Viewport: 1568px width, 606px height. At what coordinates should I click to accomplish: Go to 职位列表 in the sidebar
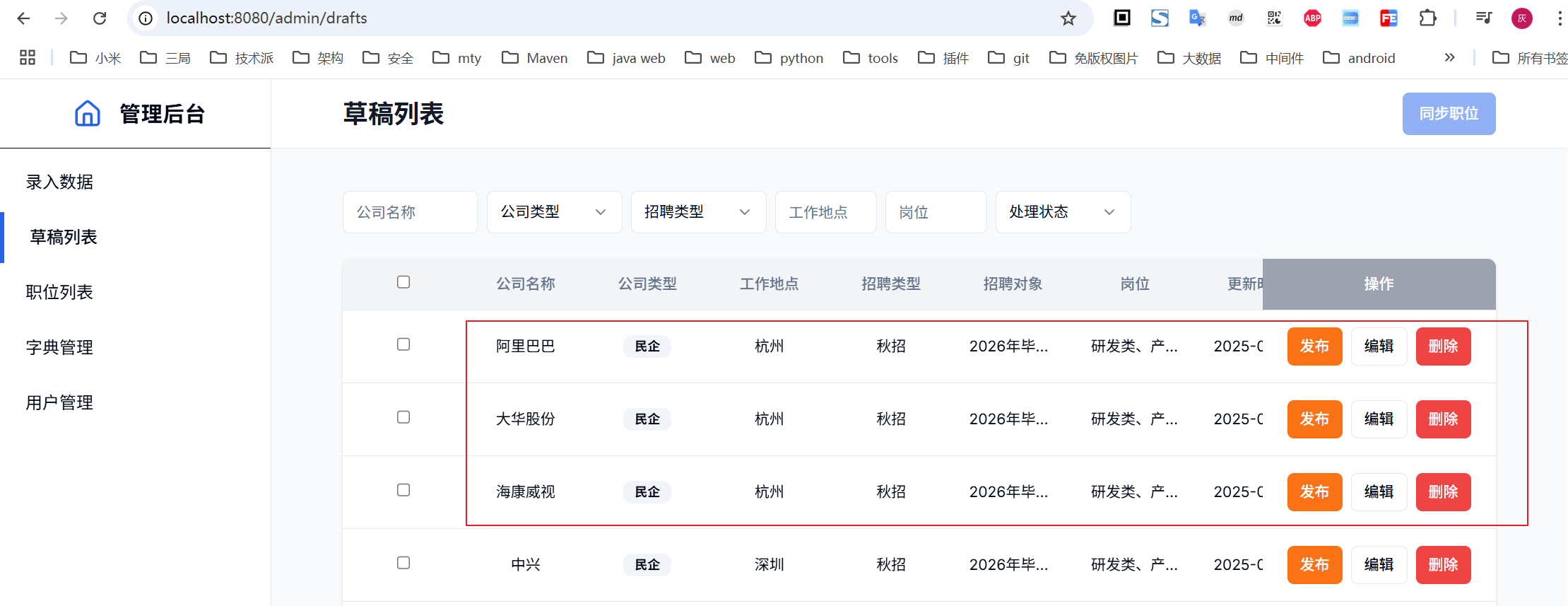[59, 292]
